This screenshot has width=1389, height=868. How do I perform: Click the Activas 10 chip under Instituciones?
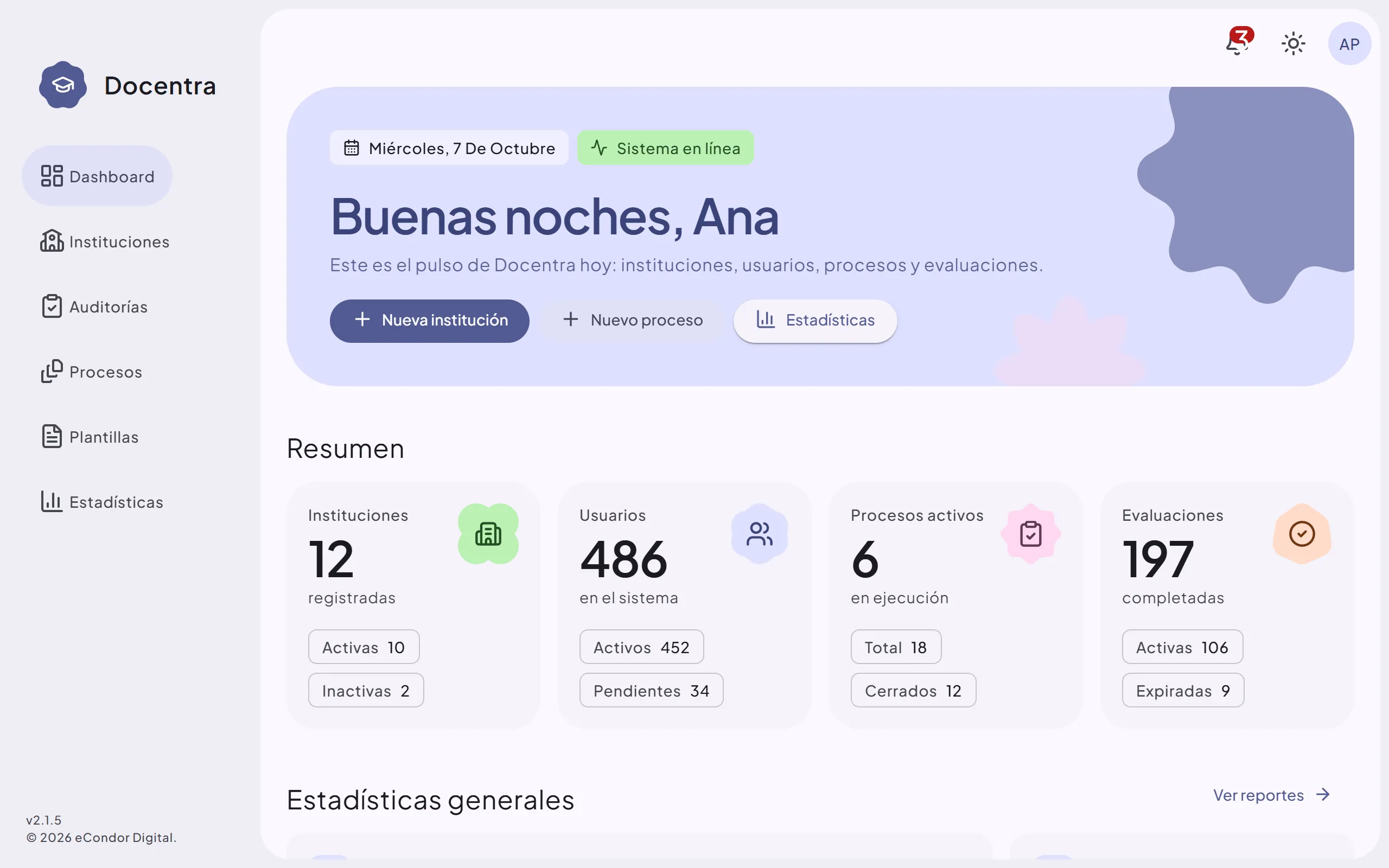click(364, 647)
